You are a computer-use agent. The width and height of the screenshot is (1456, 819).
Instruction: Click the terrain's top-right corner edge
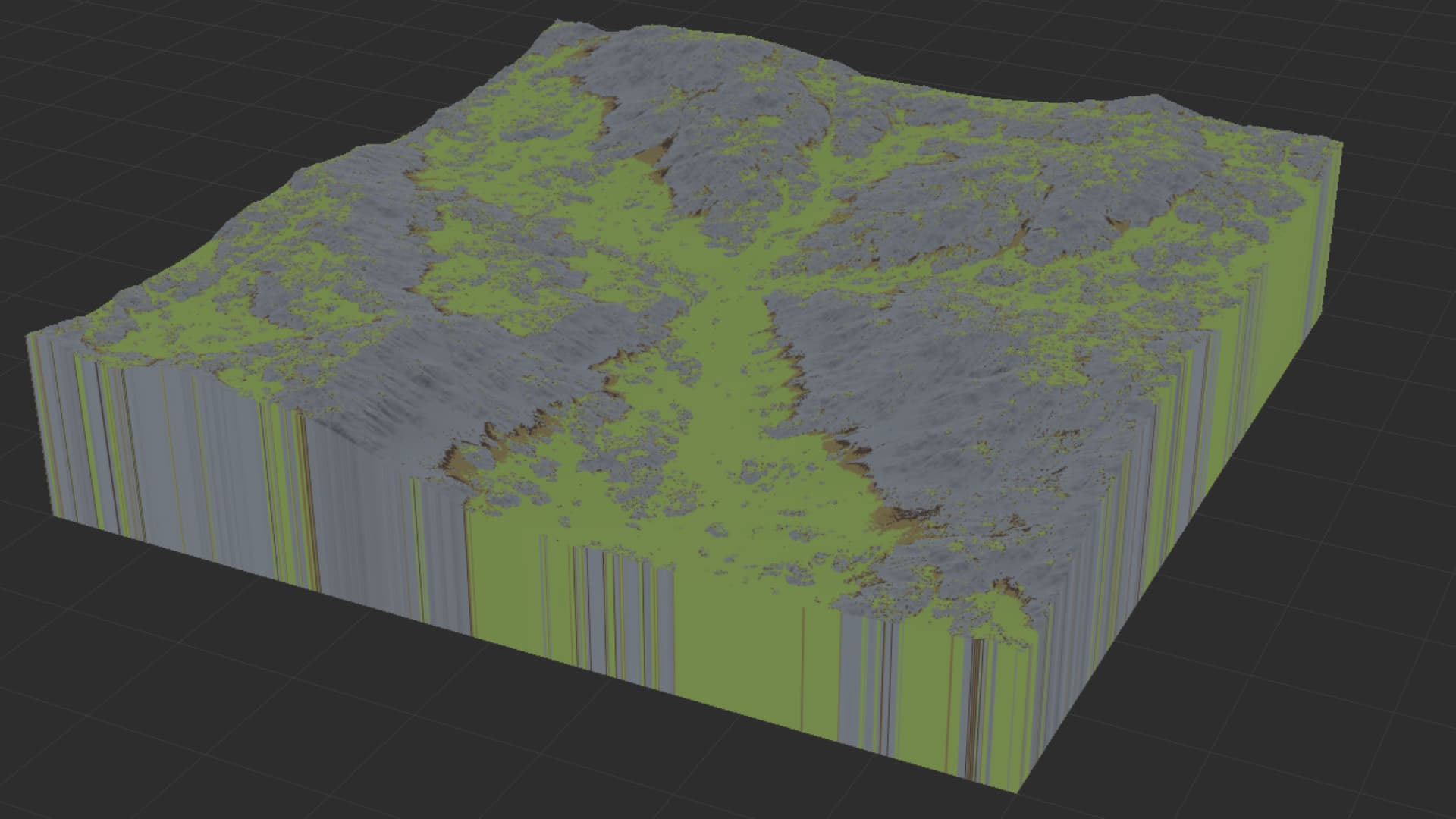coord(1335,144)
